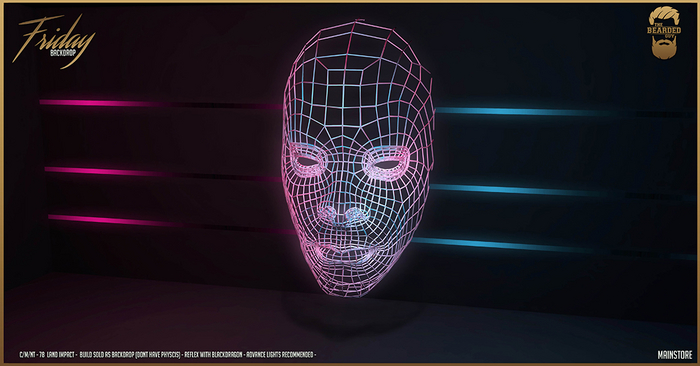Screen dimensions: 700x366
Task: Click the "C/M/NT - 78 Land Impact" text
Action: click(47, 355)
